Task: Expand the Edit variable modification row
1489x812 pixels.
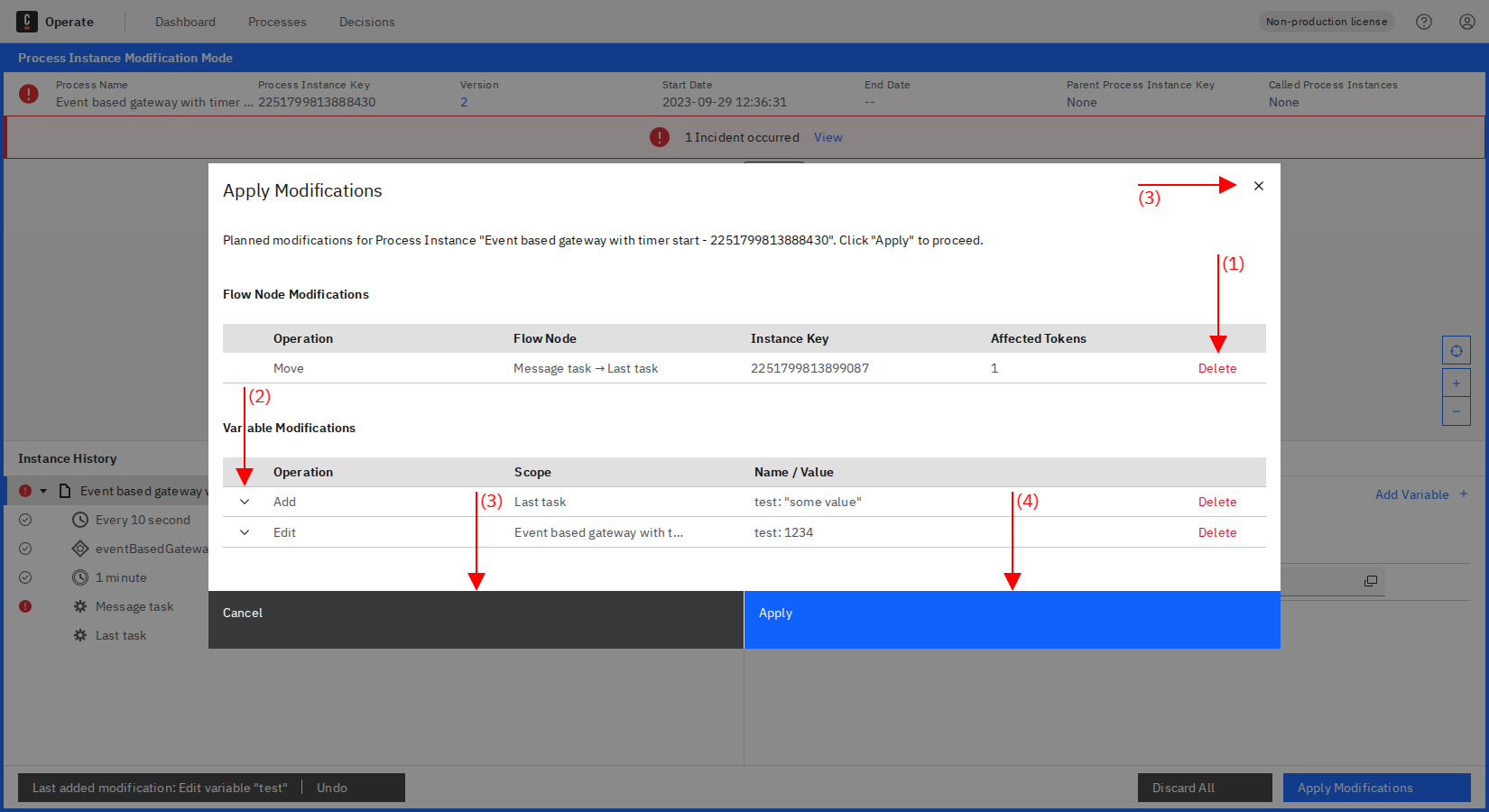Action: 244,532
